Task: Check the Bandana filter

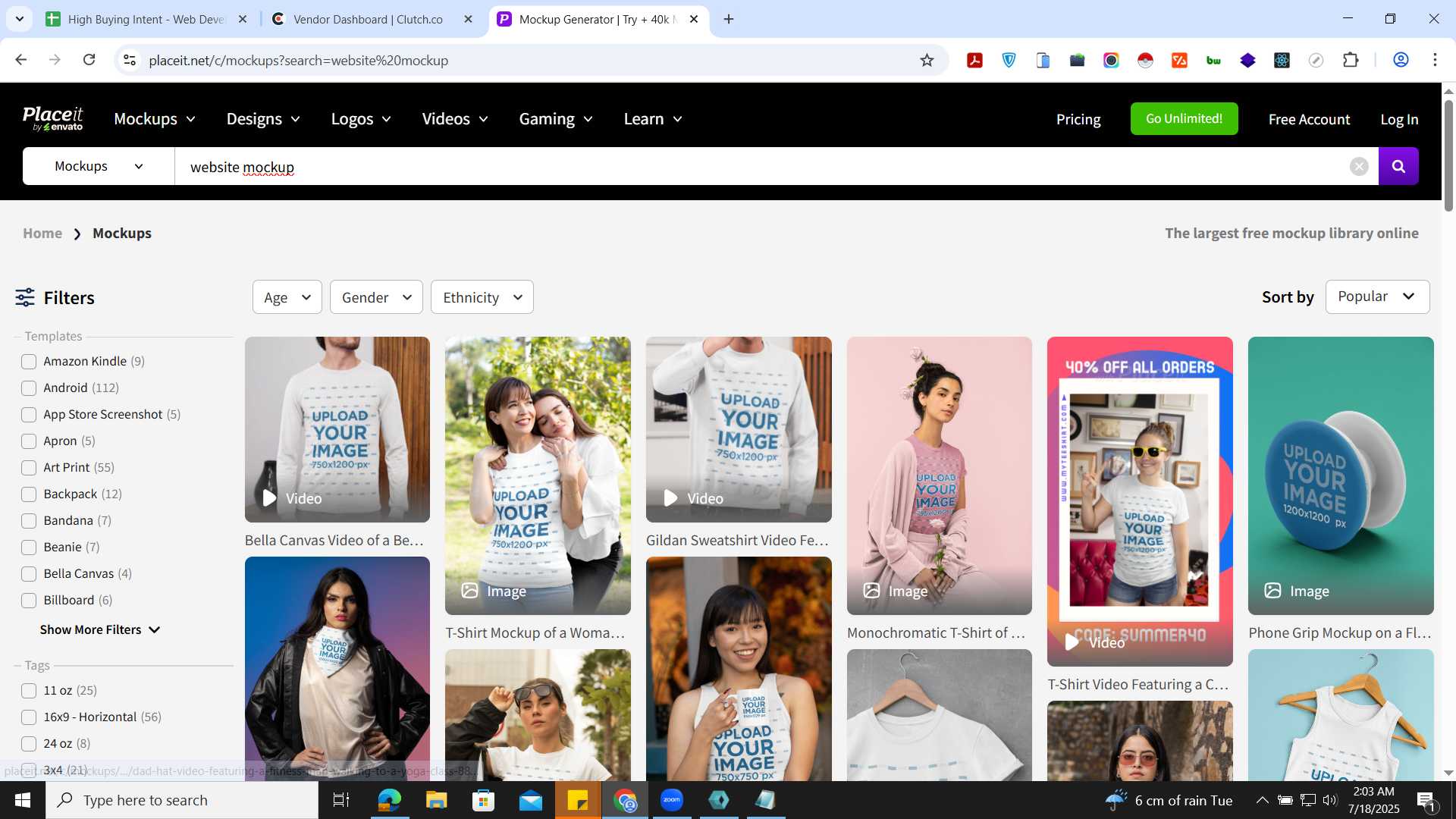Action: tap(29, 520)
